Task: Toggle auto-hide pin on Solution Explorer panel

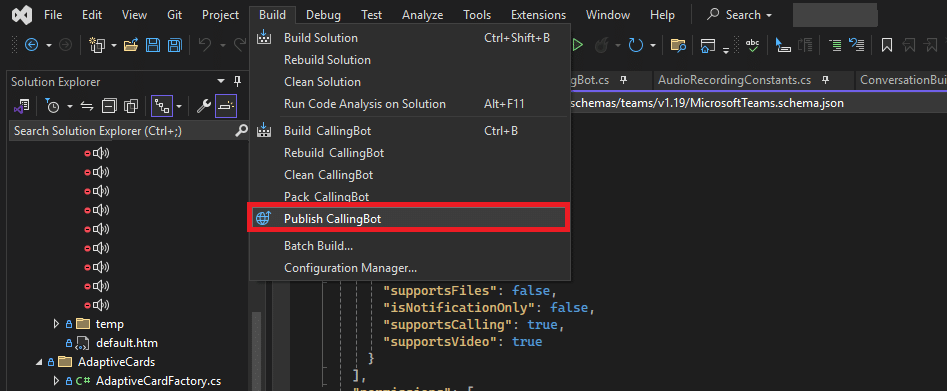Action: click(237, 82)
